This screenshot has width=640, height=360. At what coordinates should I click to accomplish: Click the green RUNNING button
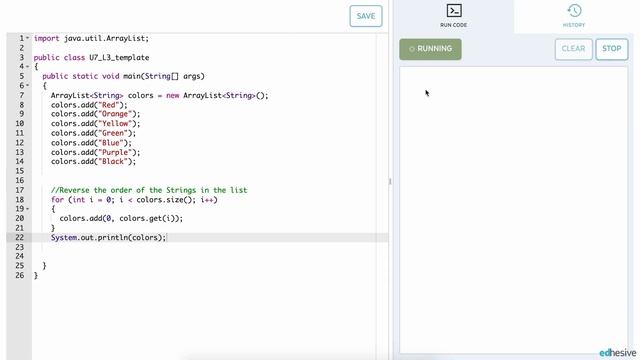[x=430, y=49]
